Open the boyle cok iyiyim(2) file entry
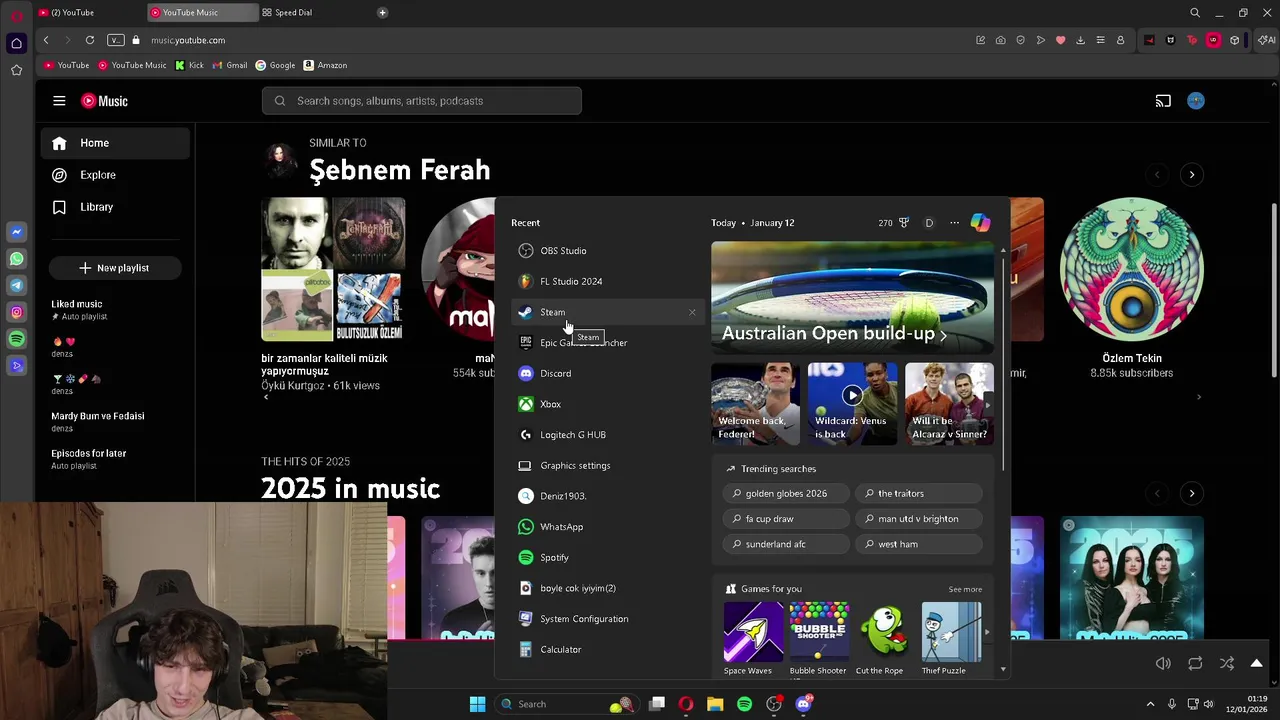This screenshot has height=720, width=1280. pyautogui.click(x=607, y=588)
